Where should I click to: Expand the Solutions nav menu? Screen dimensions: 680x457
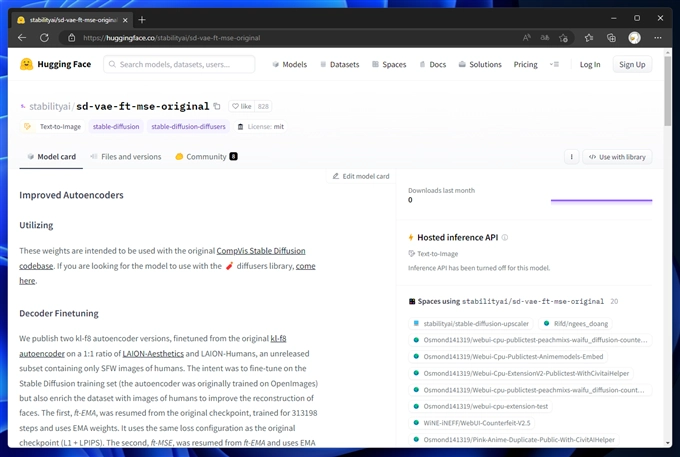480,64
